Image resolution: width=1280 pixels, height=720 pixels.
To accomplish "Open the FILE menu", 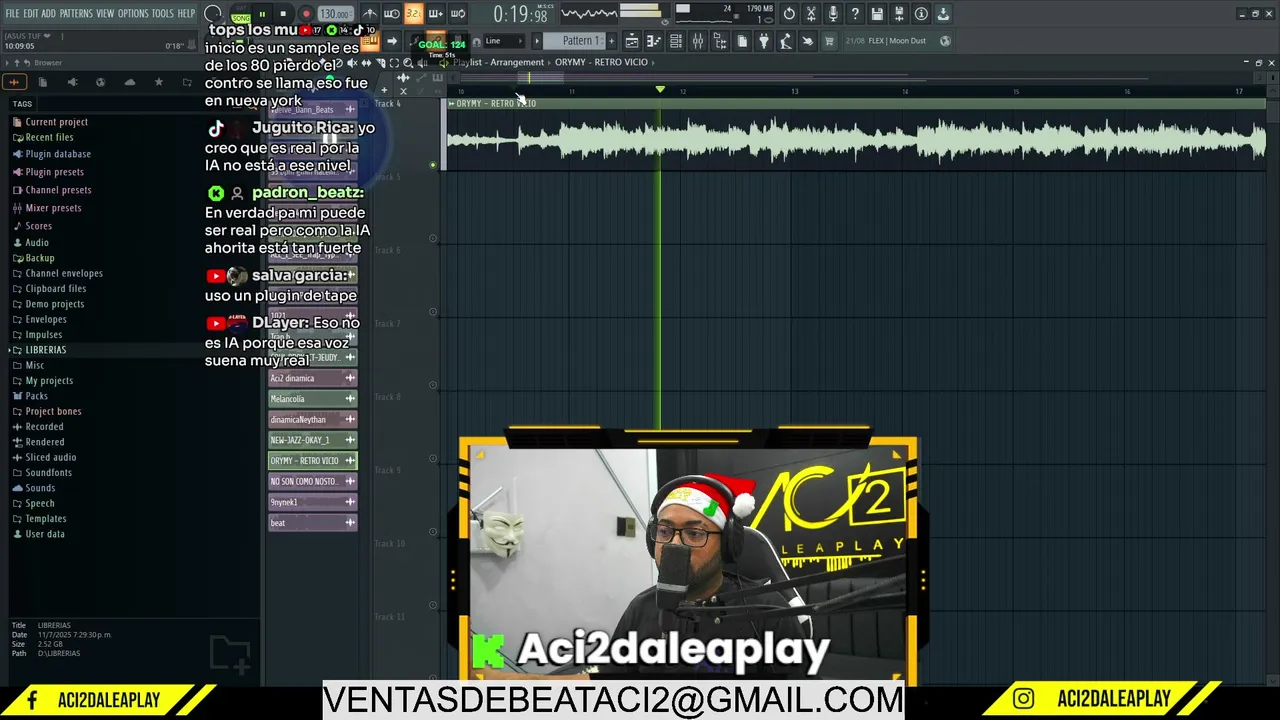I will click(13, 13).
